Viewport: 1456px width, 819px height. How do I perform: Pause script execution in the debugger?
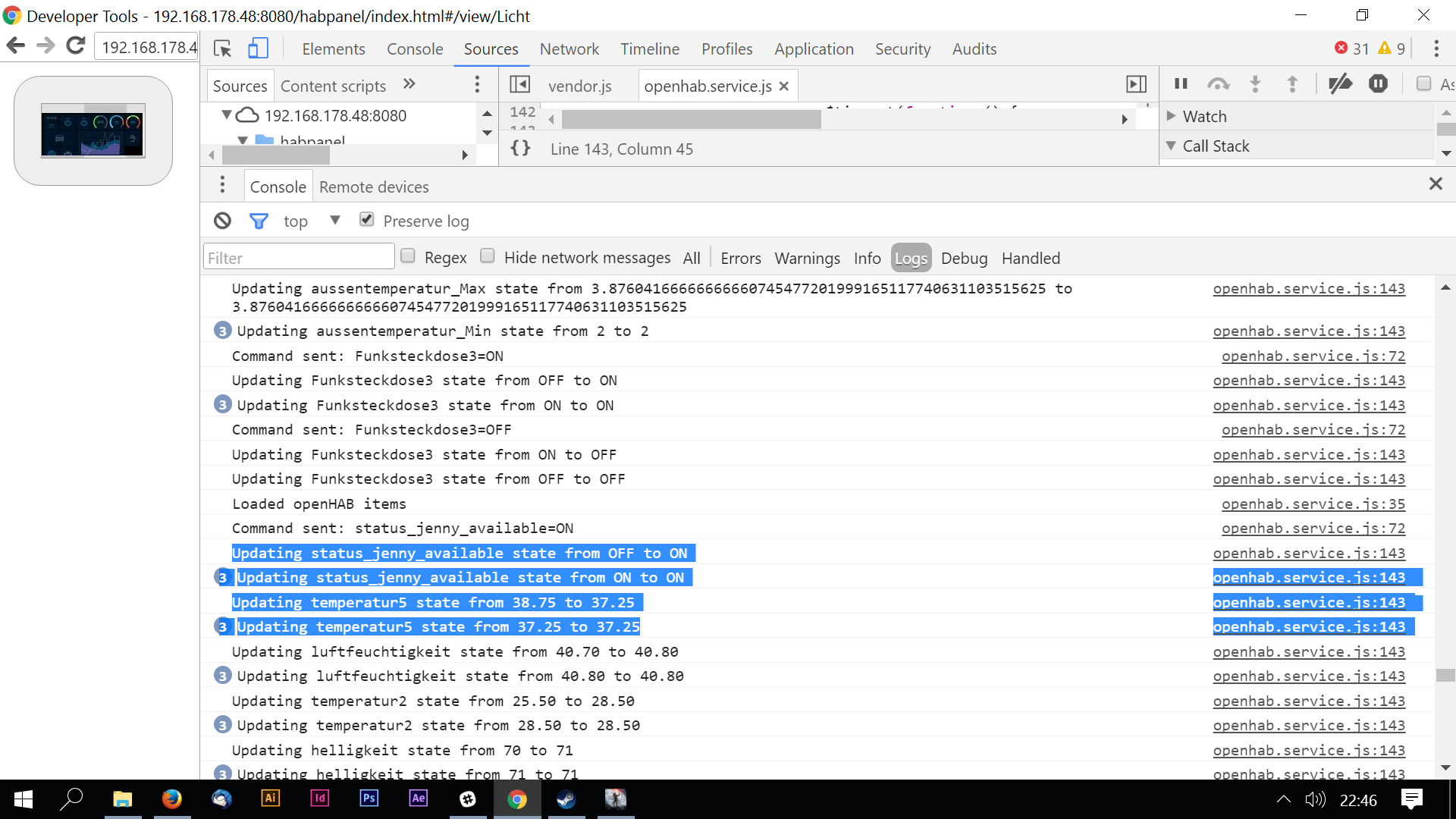1181,84
